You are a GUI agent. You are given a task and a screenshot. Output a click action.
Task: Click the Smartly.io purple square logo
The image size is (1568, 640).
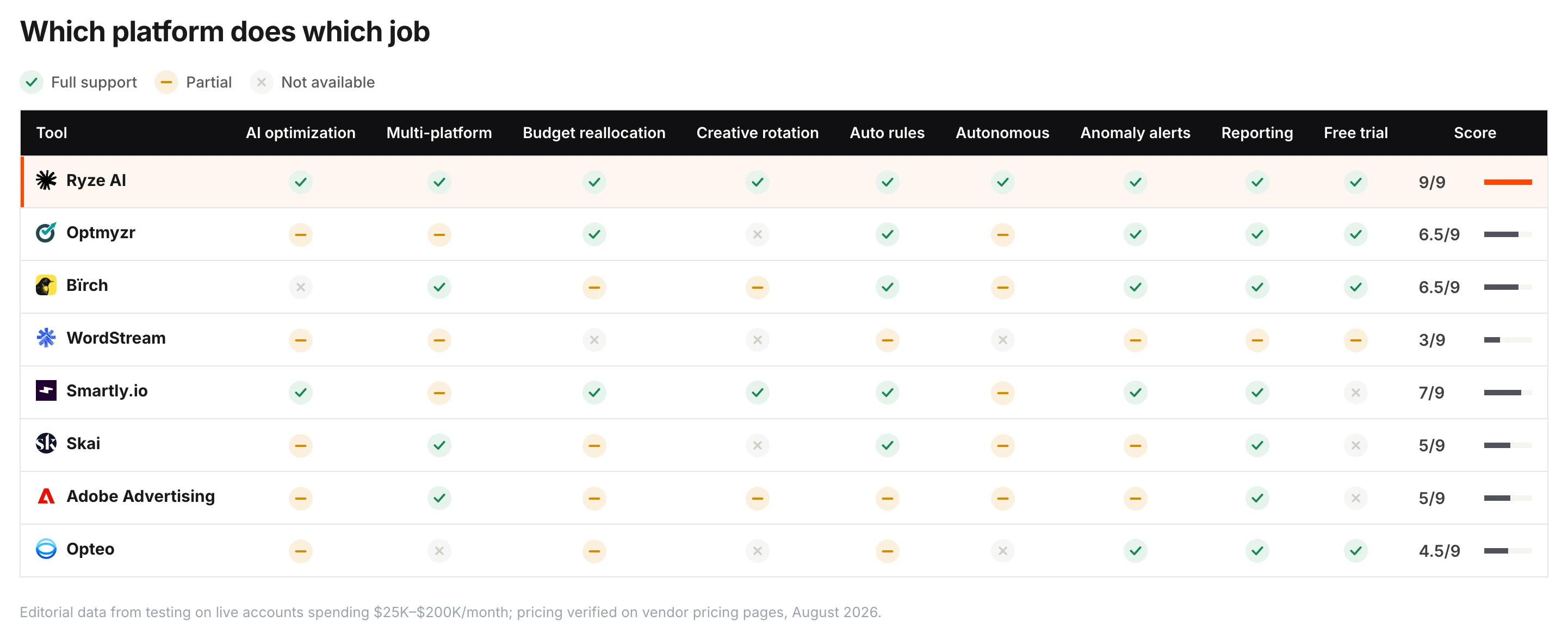click(x=46, y=390)
